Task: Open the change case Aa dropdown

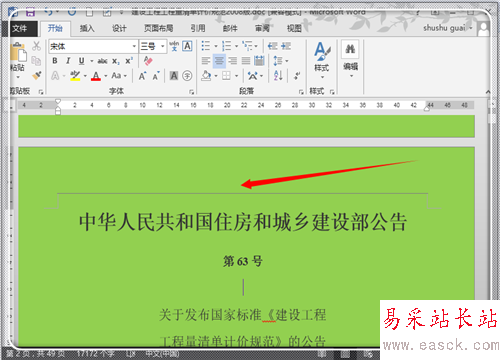Action: (x=119, y=76)
